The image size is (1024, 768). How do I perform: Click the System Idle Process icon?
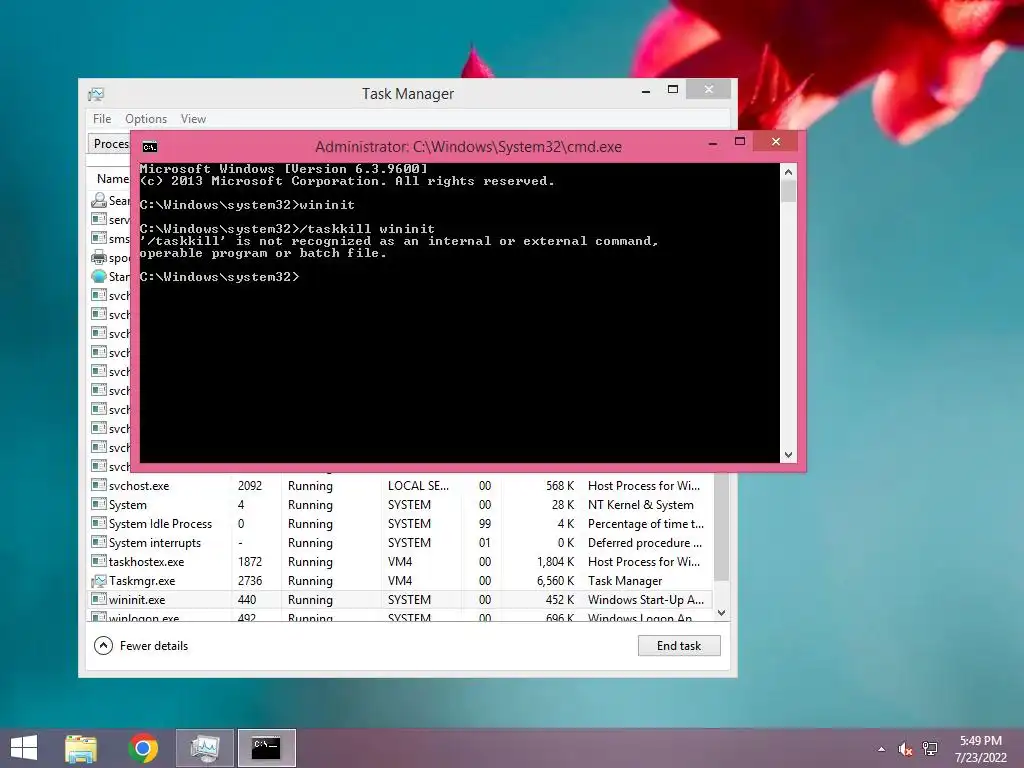point(99,524)
